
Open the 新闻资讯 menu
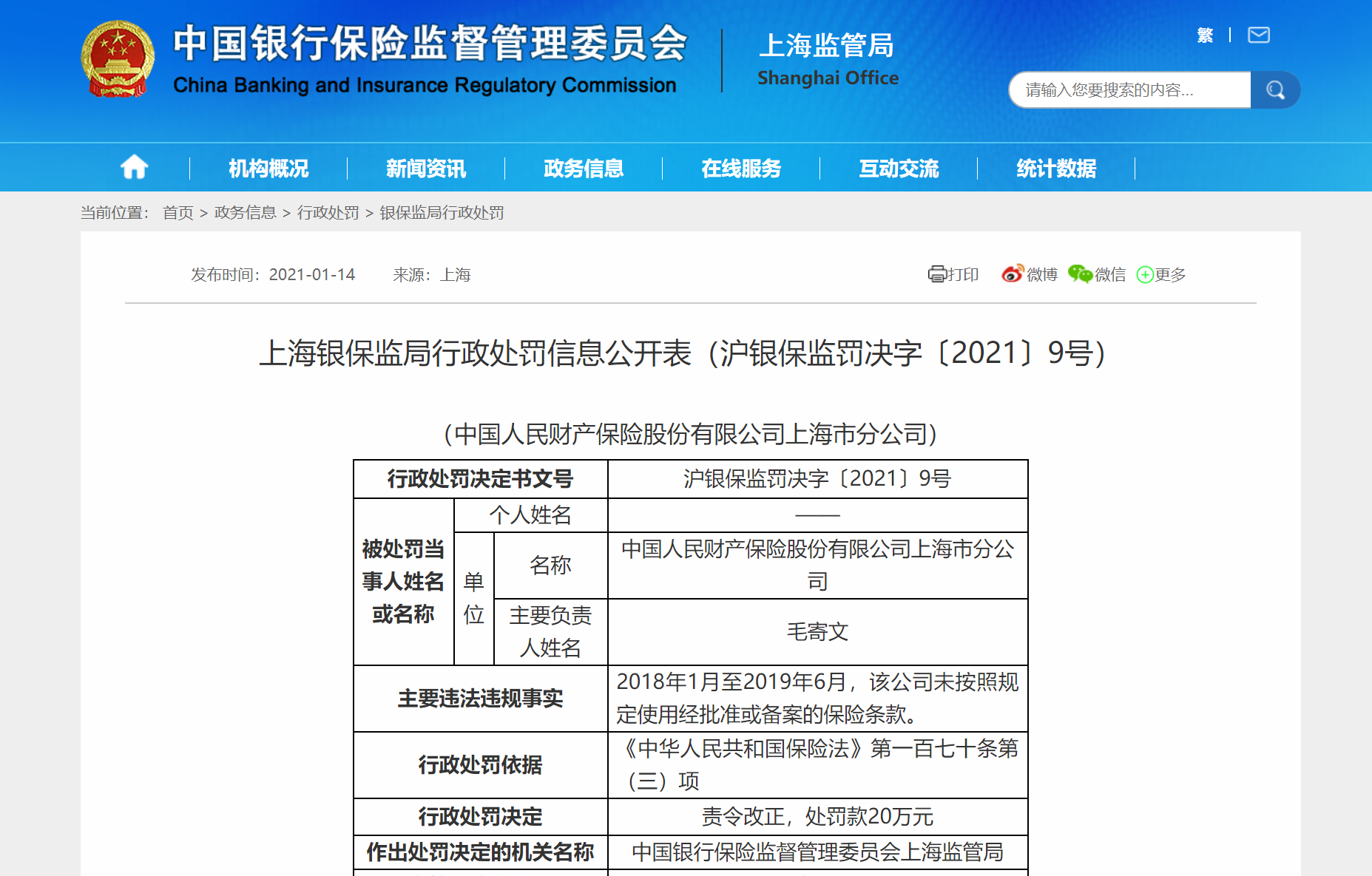point(426,169)
